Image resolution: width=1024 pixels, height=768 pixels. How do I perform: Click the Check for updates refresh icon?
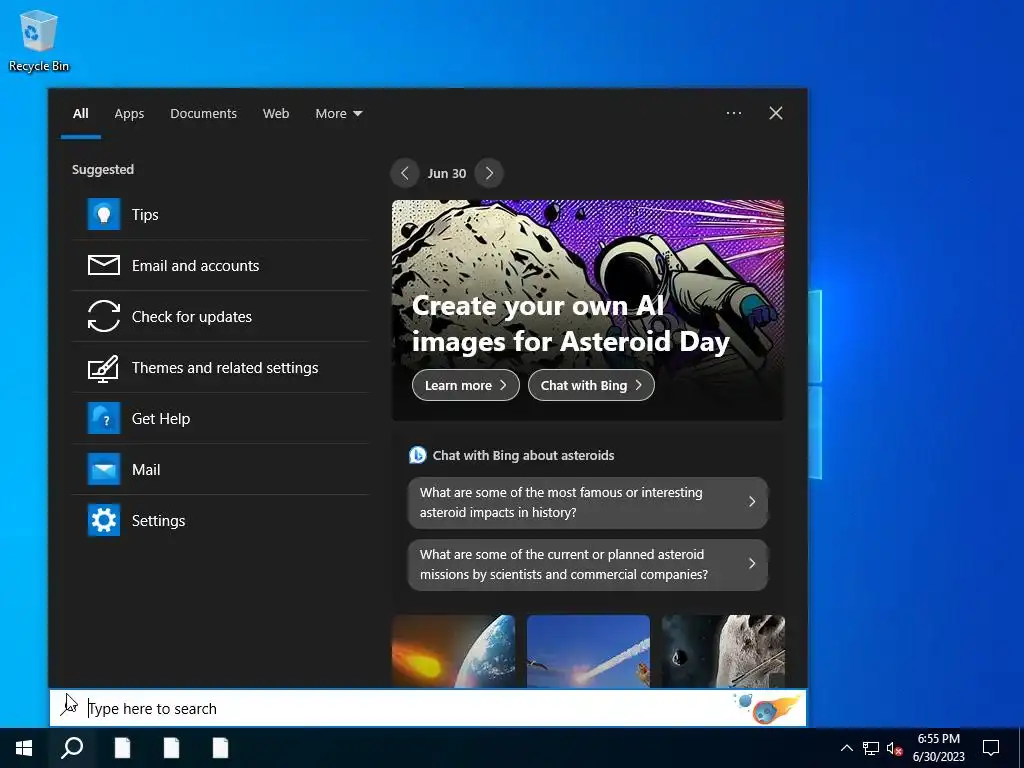[x=104, y=316]
